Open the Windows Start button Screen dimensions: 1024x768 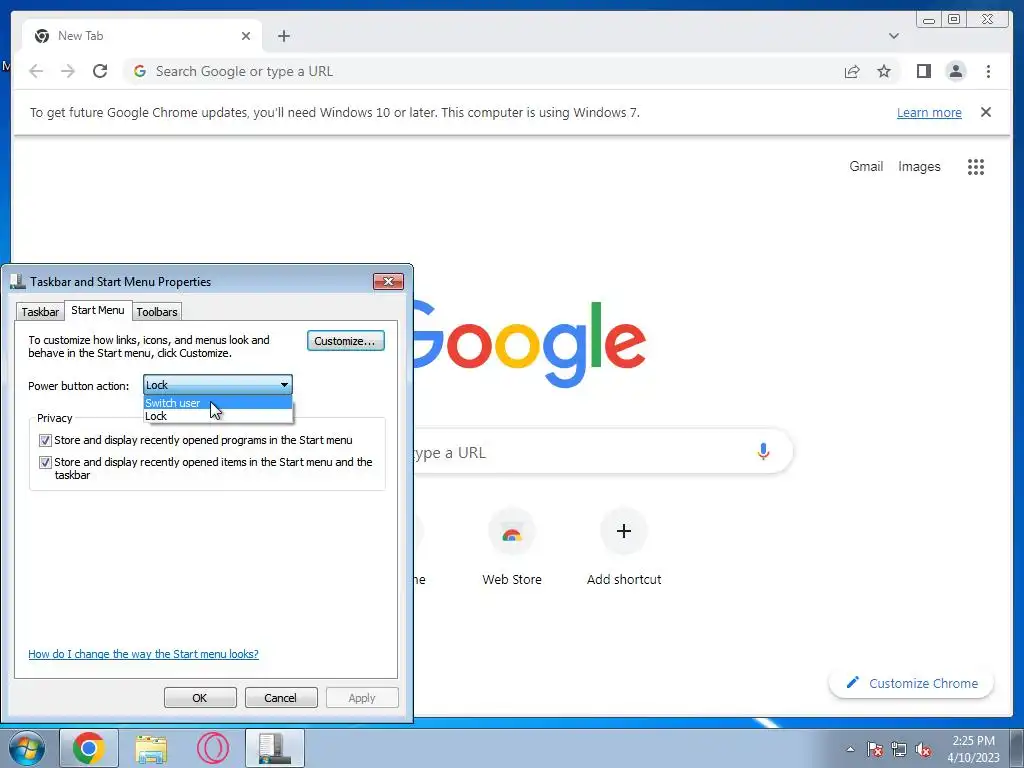[25, 748]
